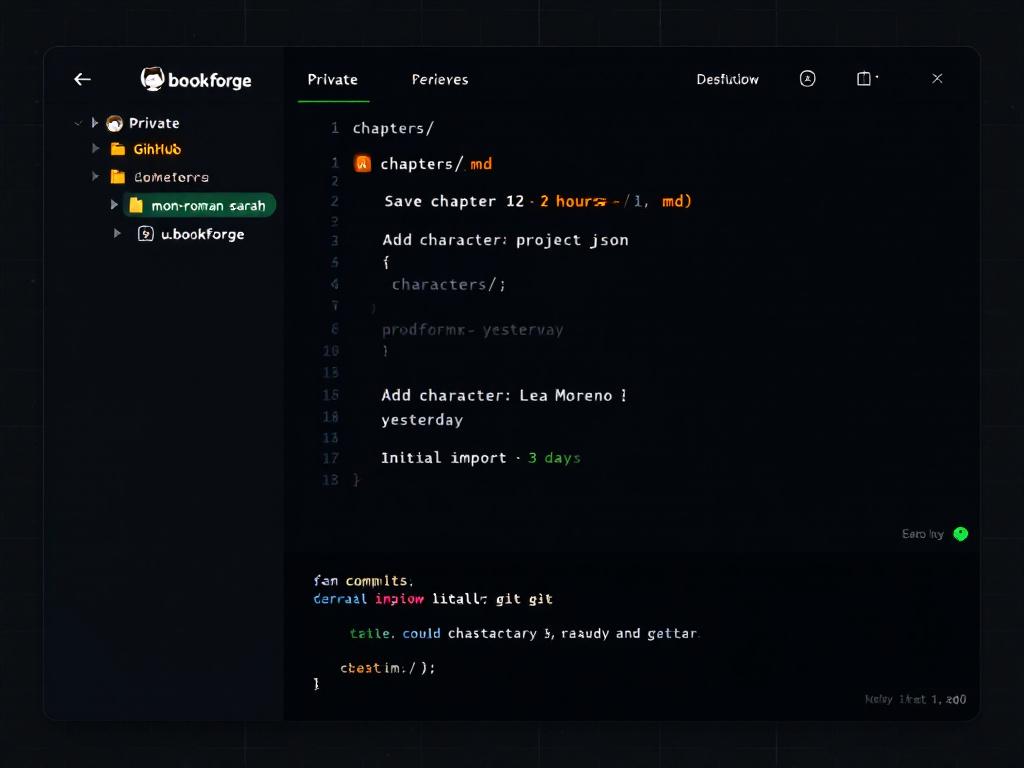Click the green 3 days link
This screenshot has height=768, width=1024.
(x=554, y=457)
